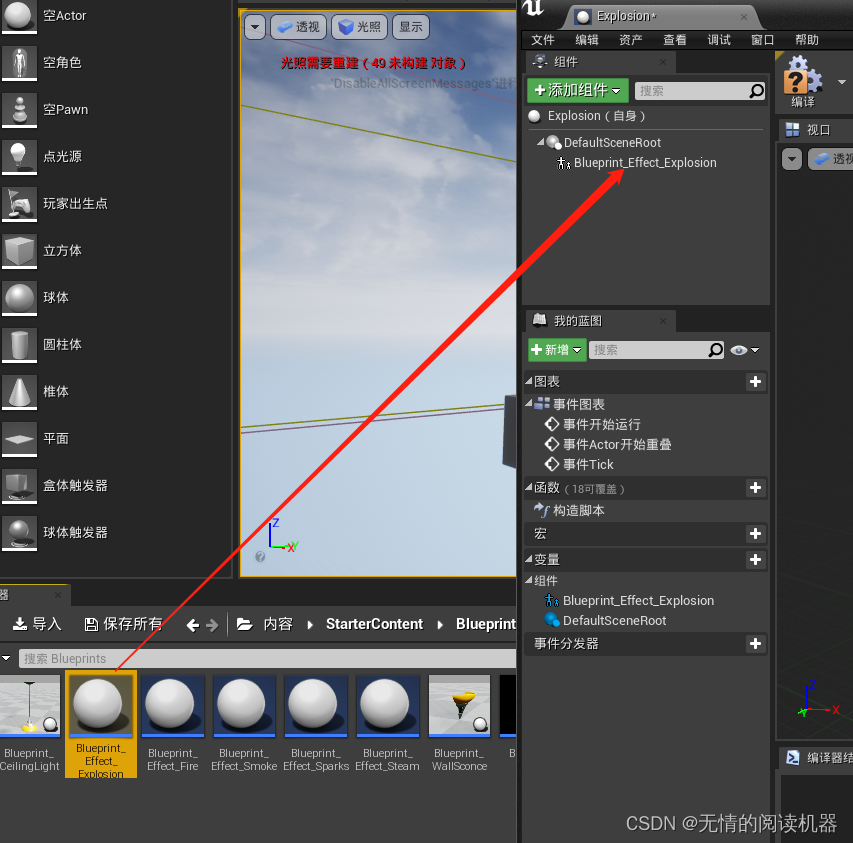
Task: Open the 编辑 edit menu
Action: 586,40
